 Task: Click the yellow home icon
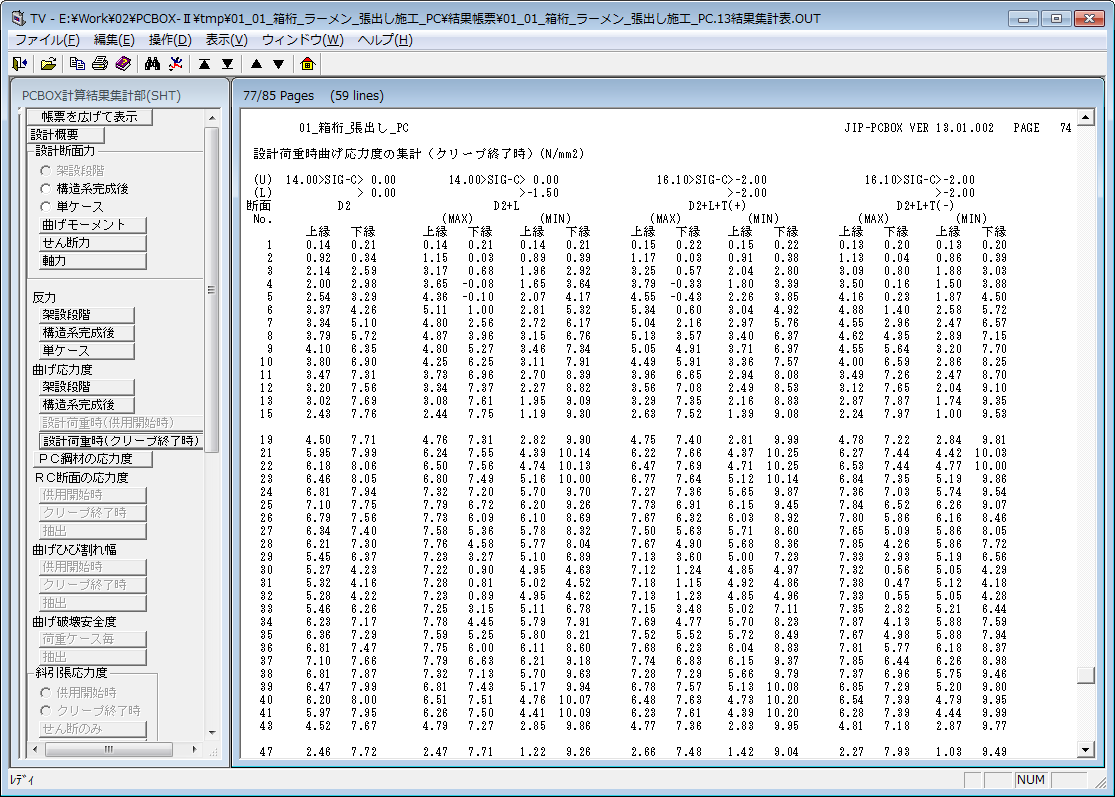pos(307,64)
